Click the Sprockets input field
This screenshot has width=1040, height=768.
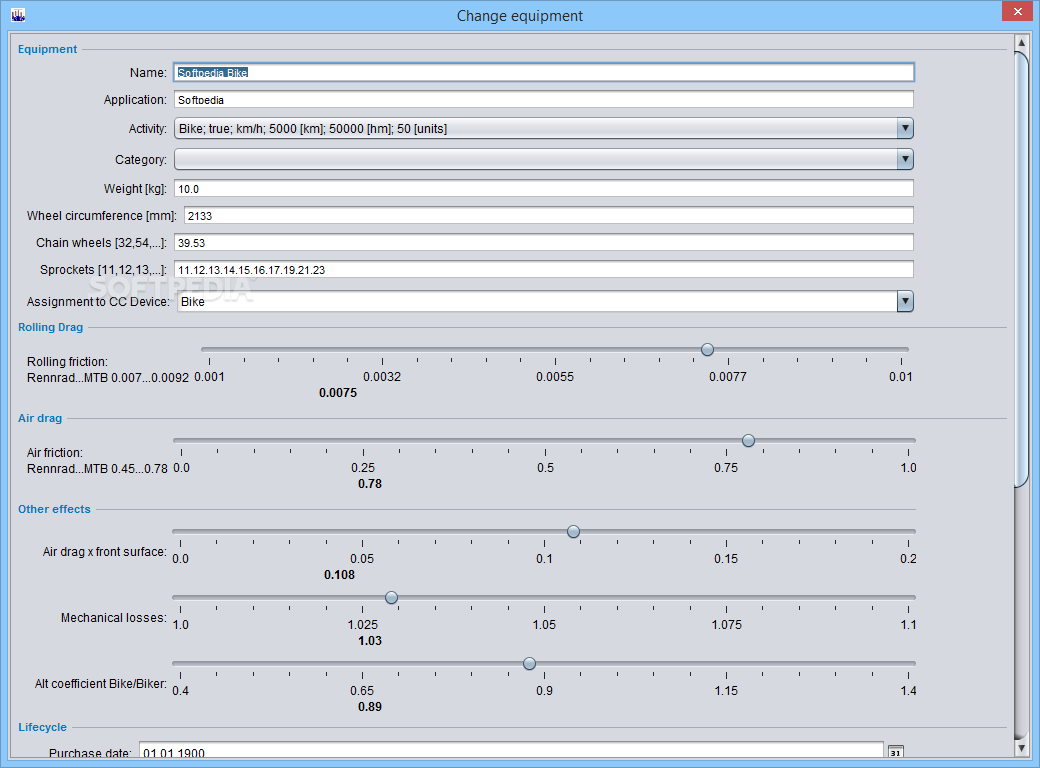(544, 270)
